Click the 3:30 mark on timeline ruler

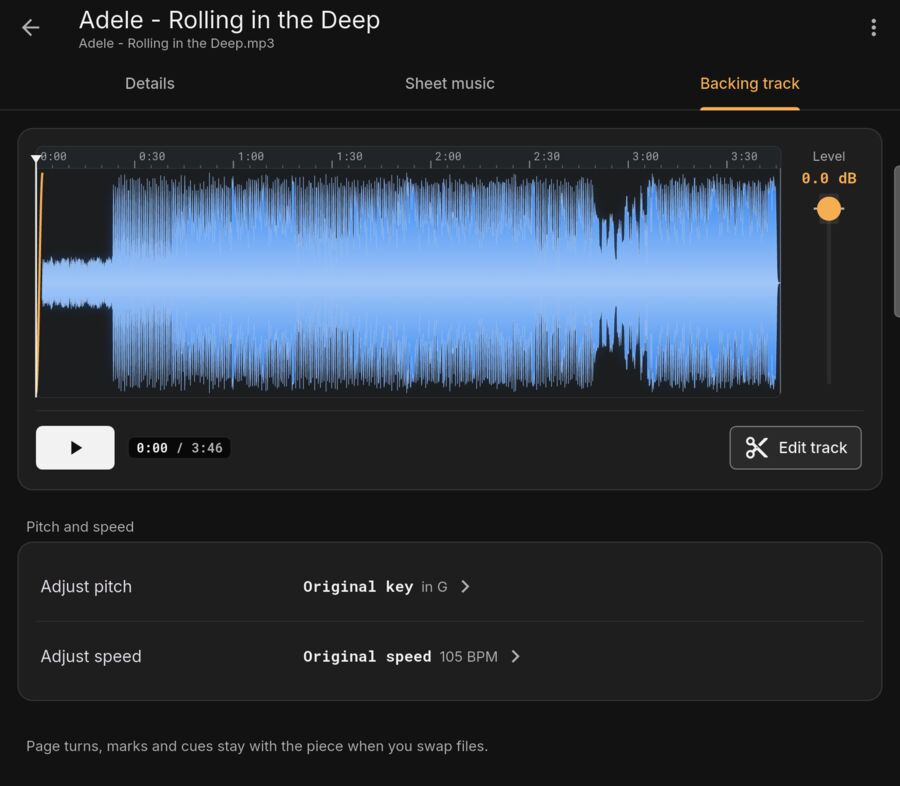pos(744,156)
